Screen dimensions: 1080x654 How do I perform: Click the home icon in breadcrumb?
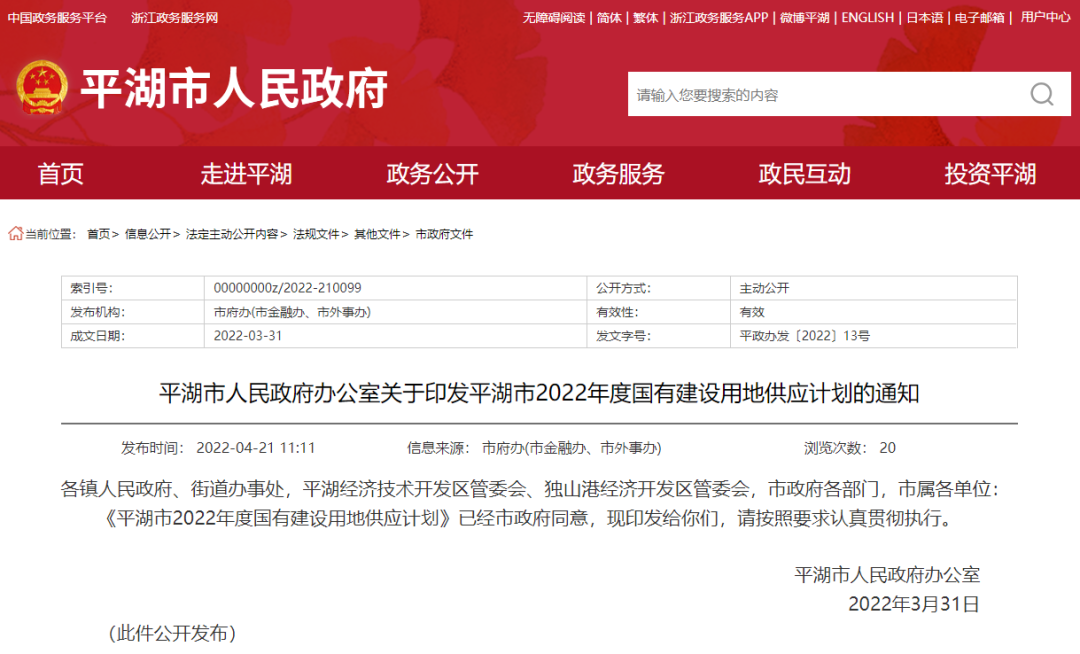pos(15,233)
